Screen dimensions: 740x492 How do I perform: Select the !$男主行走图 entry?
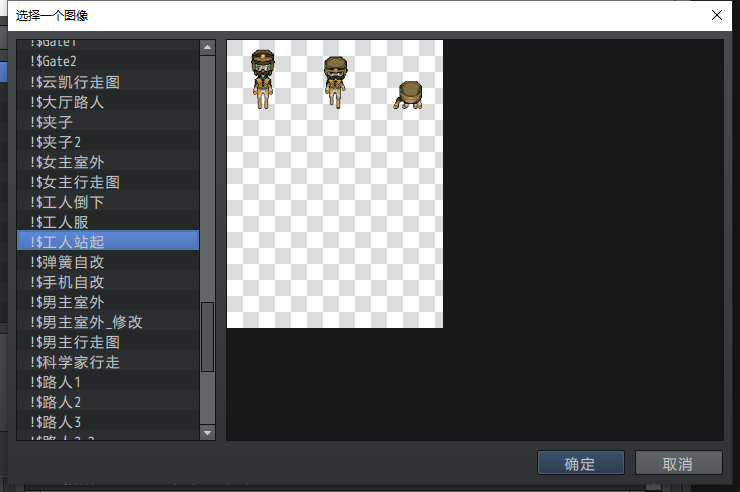[108, 342]
